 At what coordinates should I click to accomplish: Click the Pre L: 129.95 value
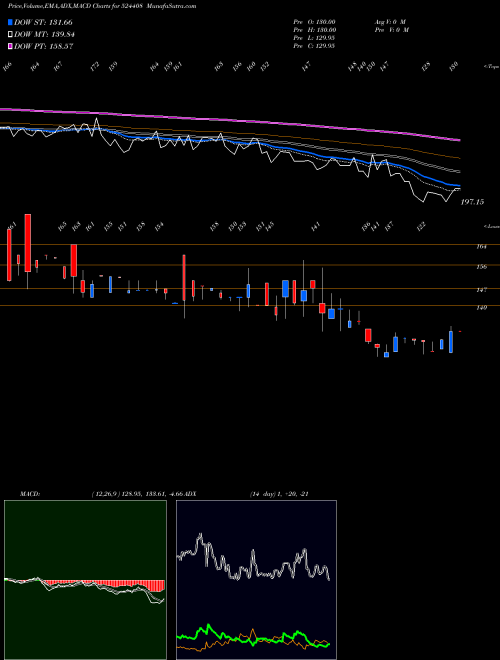point(314,38)
